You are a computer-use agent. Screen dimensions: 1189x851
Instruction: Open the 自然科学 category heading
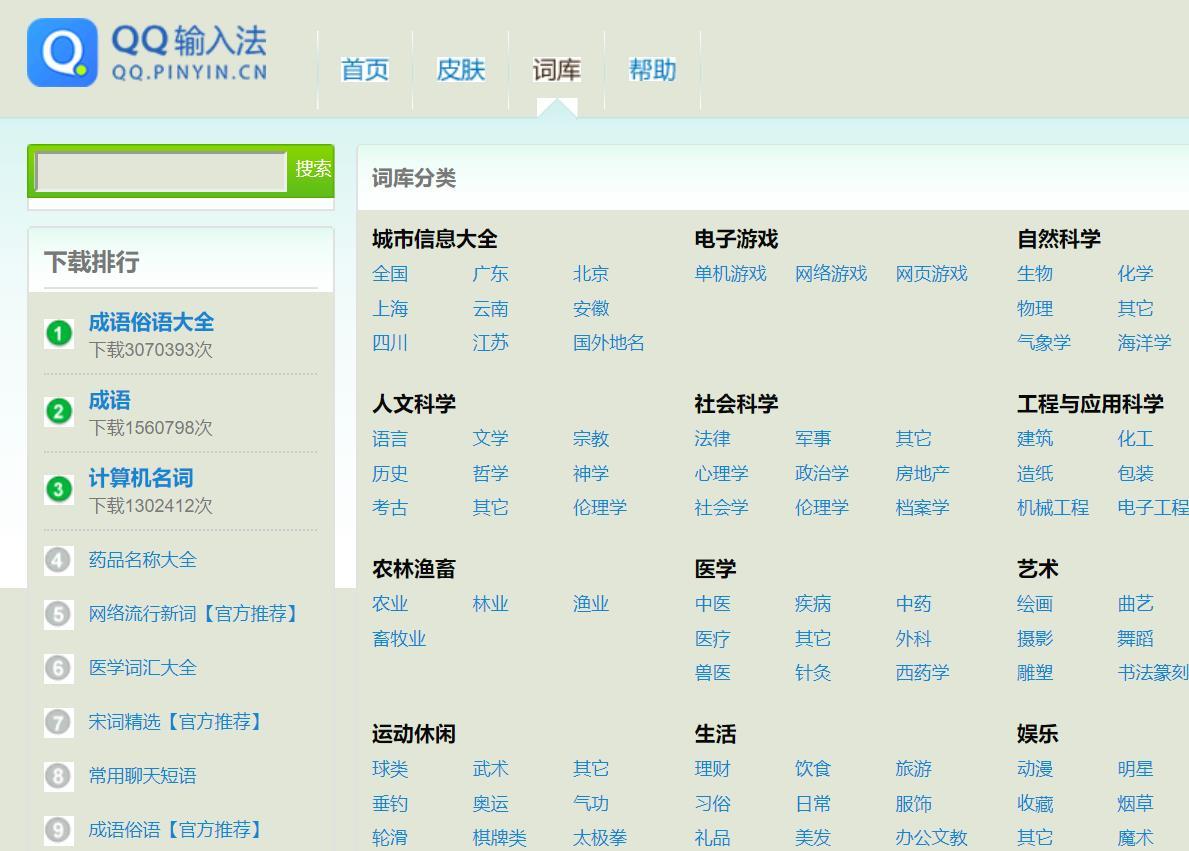(1059, 240)
